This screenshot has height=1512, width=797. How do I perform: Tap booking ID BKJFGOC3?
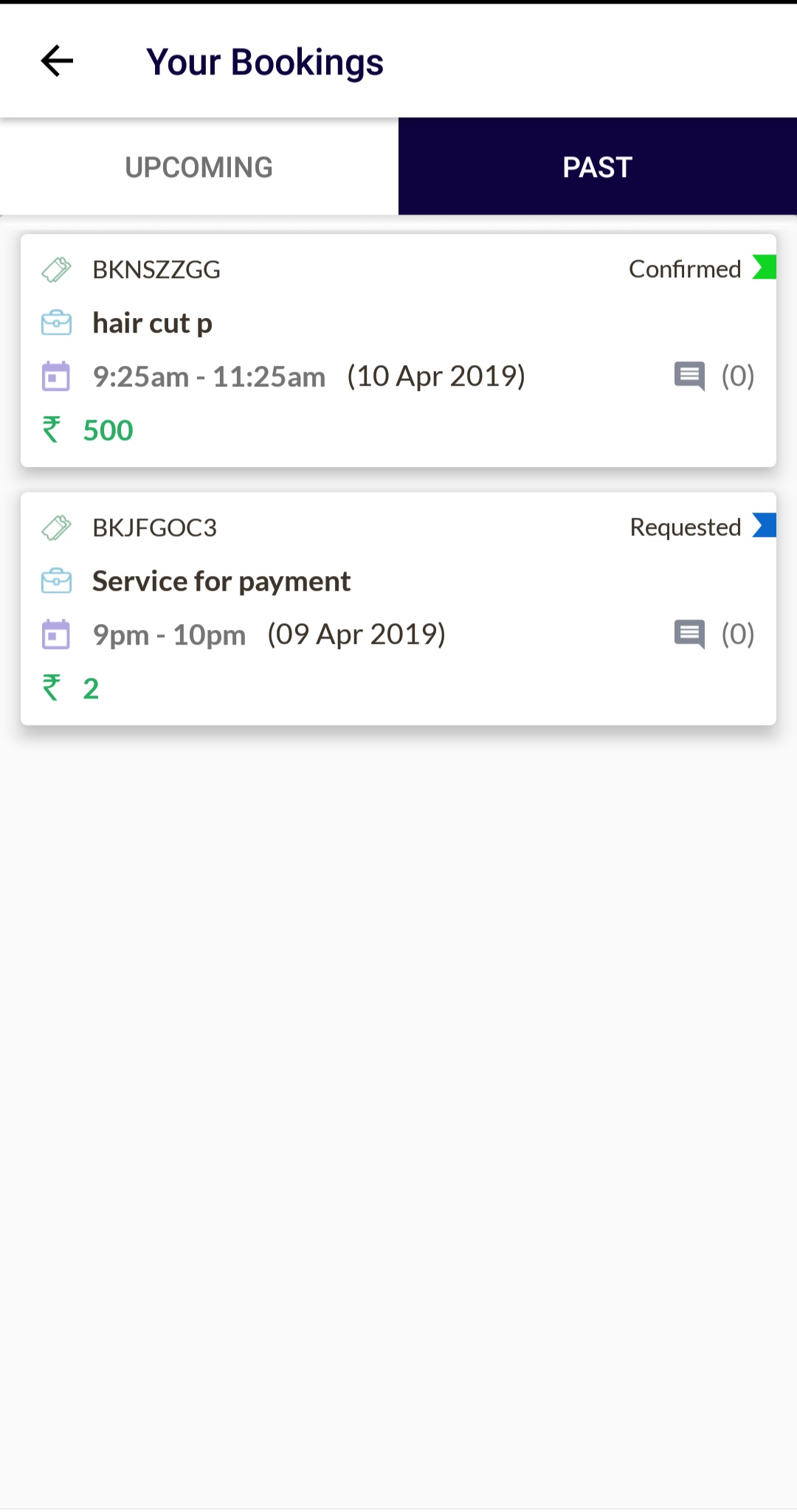click(x=155, y=528)
